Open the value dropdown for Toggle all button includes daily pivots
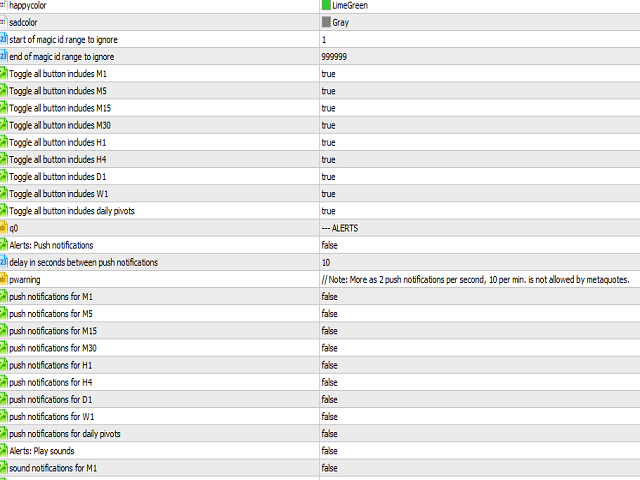 (x=328, y=211)
